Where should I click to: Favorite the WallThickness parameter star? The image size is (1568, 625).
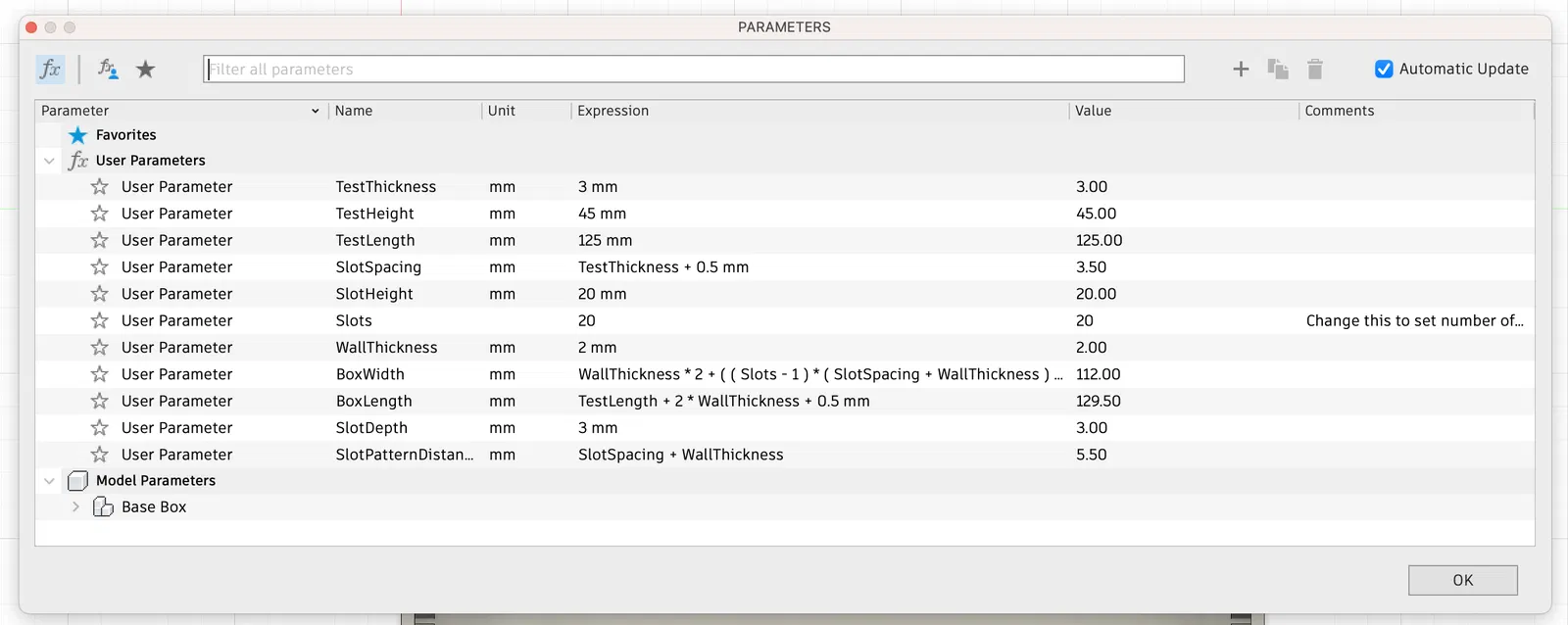coord(100,347)
